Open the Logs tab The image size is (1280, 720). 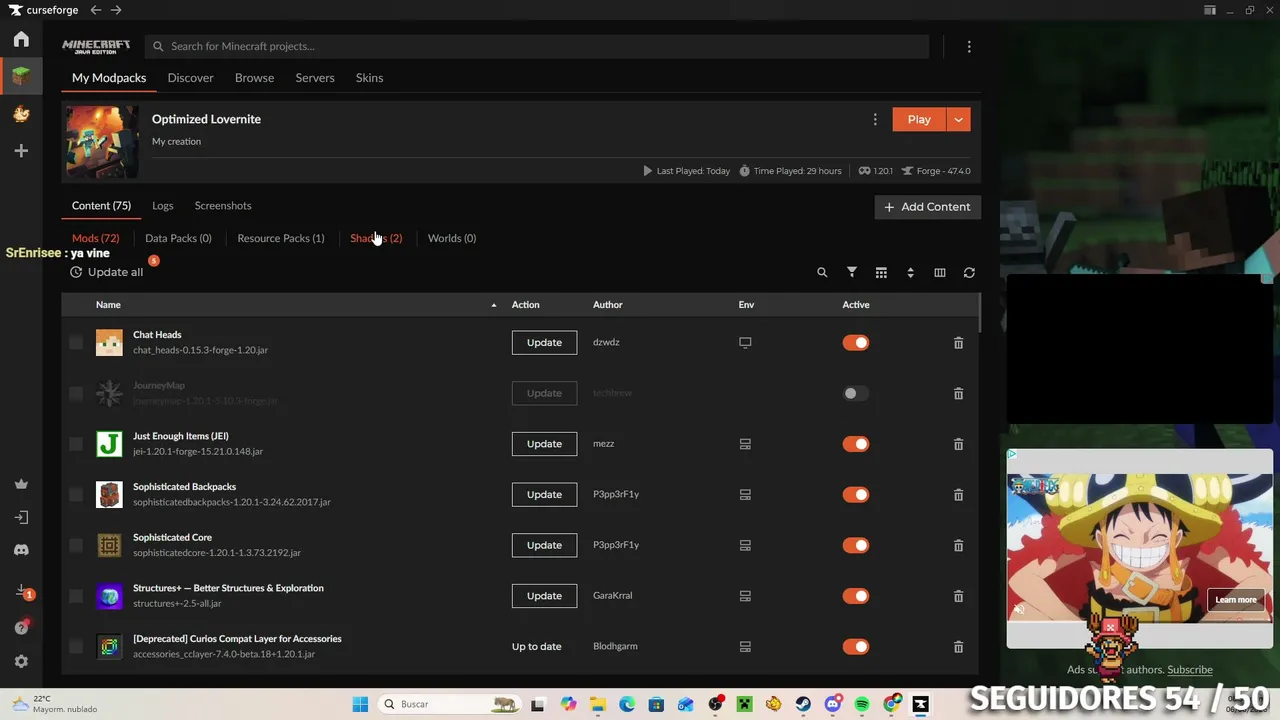162,206
